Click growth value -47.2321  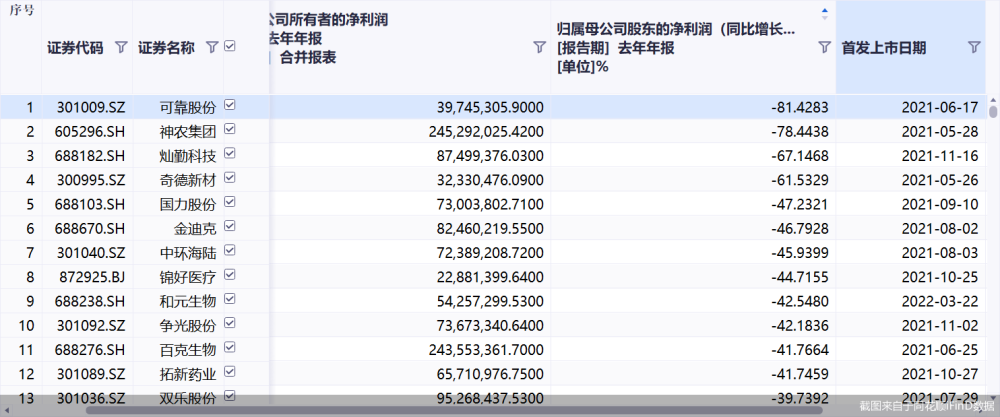click(800, 205)
